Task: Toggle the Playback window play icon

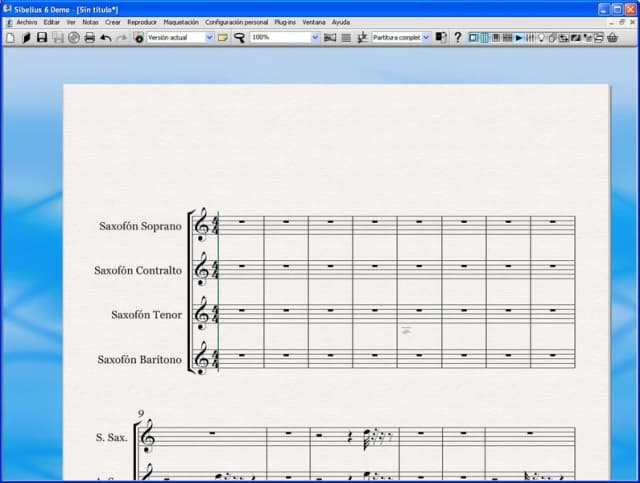Action: (x=518, y=38)
